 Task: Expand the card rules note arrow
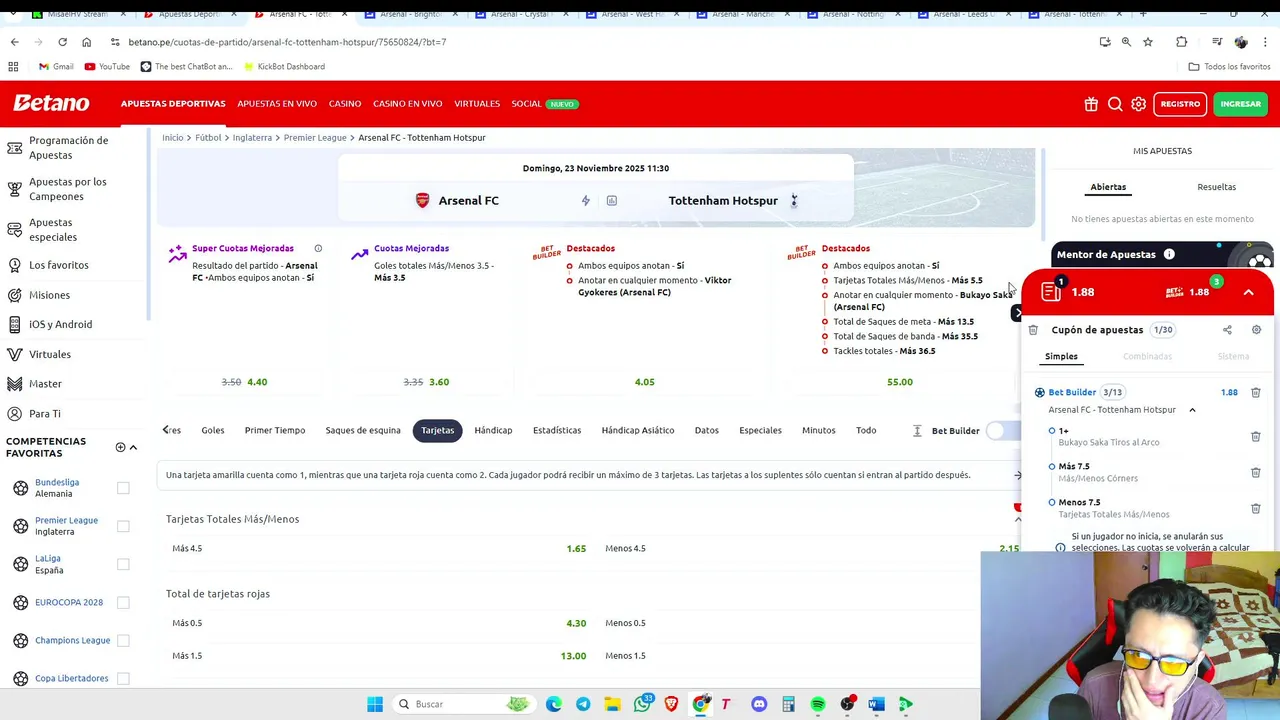tap(1018, 475)
